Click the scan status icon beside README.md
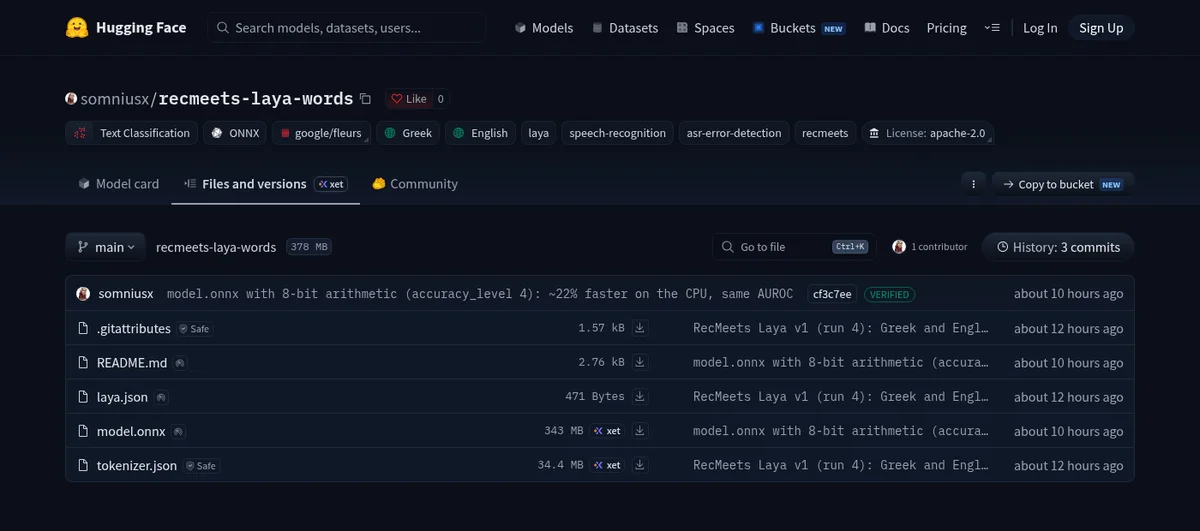Screen dimensions: 1200x531 [x=180, y=363]
